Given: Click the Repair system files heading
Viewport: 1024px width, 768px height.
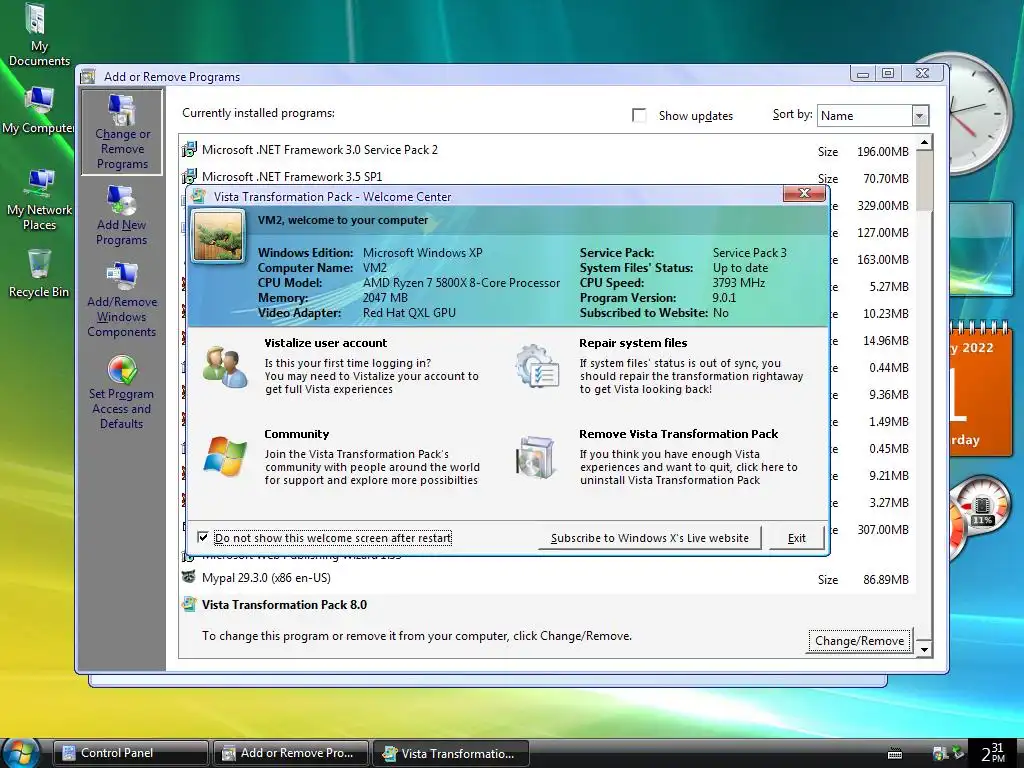Looking at the screenshot, I should [x=633, y=343].
